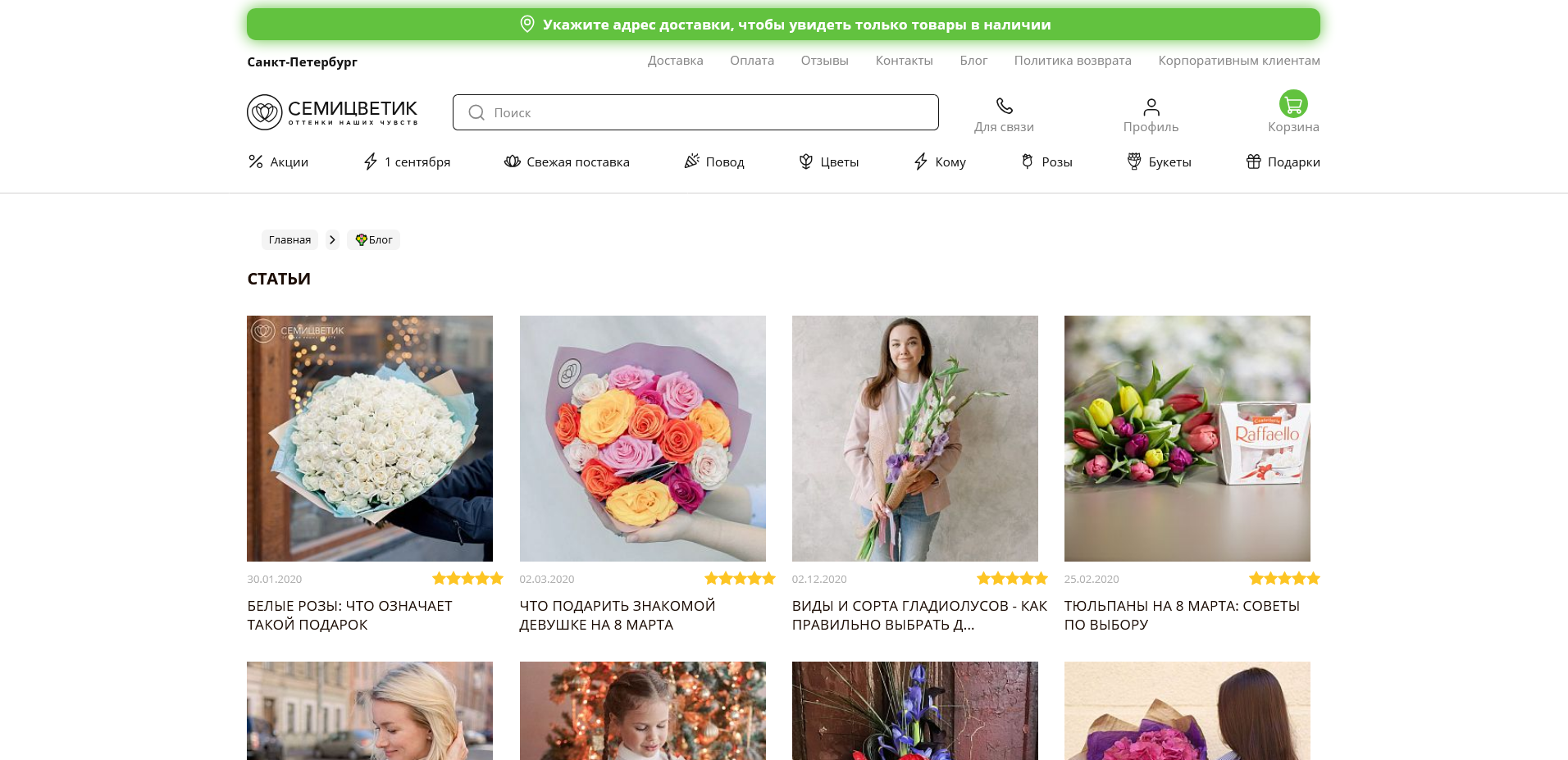Click the Profile user icon

coord(1151,107)
